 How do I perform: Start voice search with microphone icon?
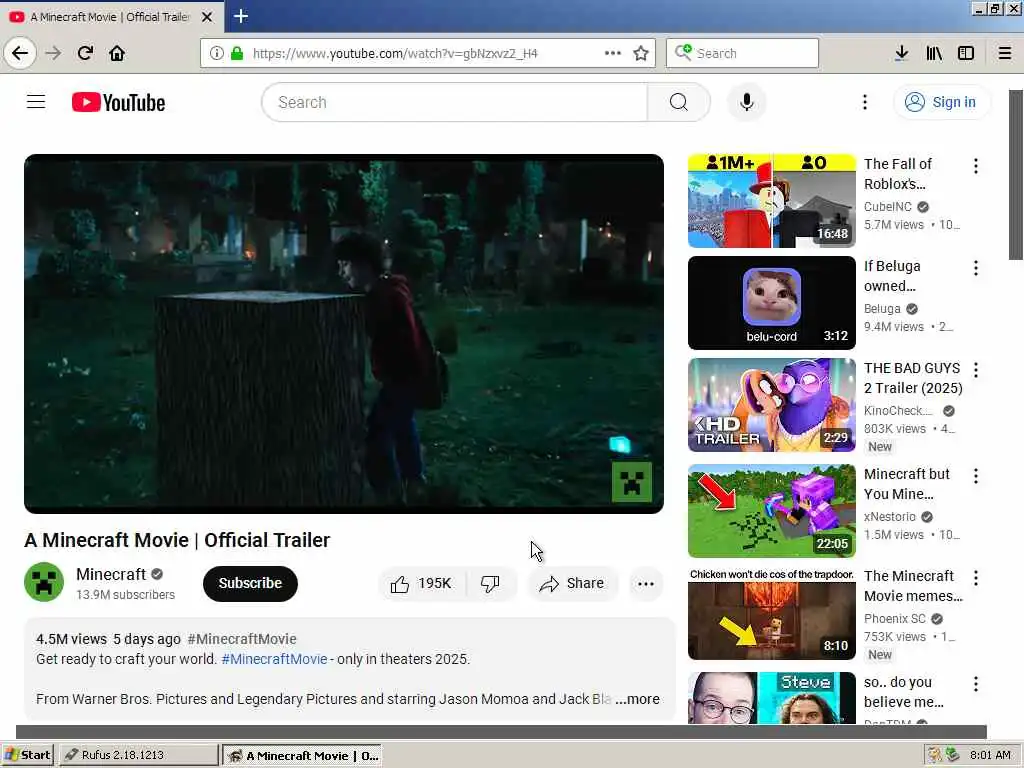746,103
